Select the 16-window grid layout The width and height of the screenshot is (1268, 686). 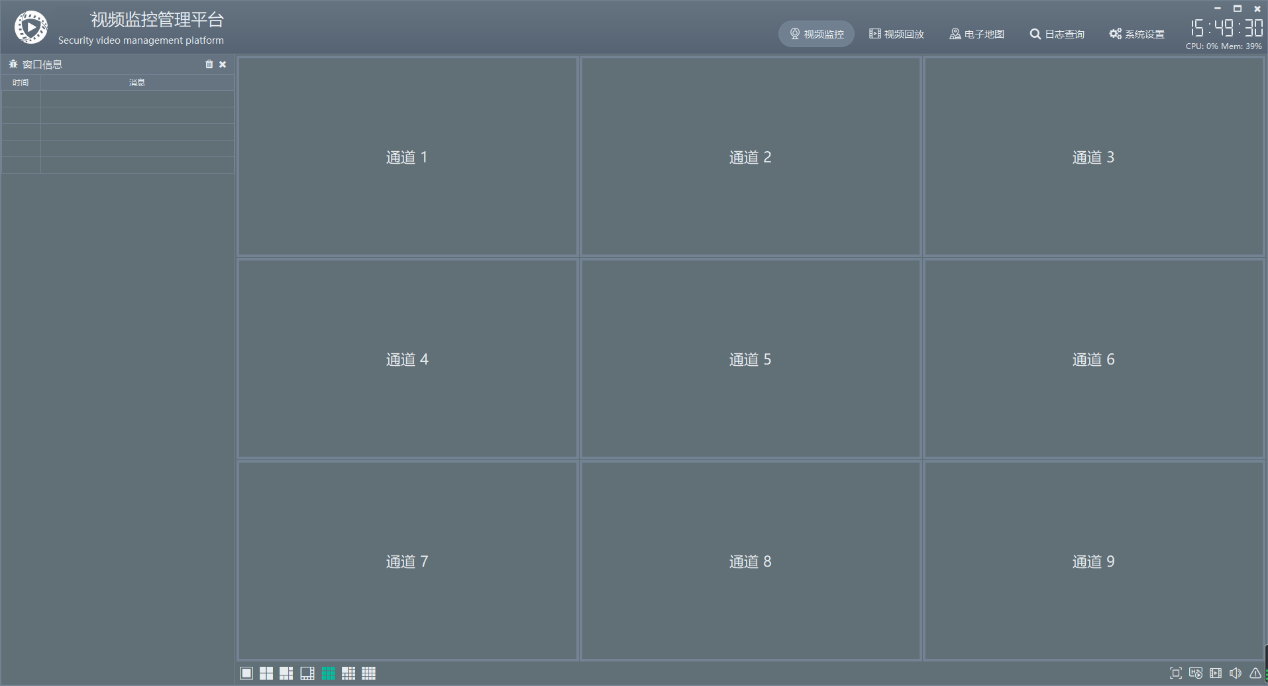pyautogui.click(x=369, y=673)
